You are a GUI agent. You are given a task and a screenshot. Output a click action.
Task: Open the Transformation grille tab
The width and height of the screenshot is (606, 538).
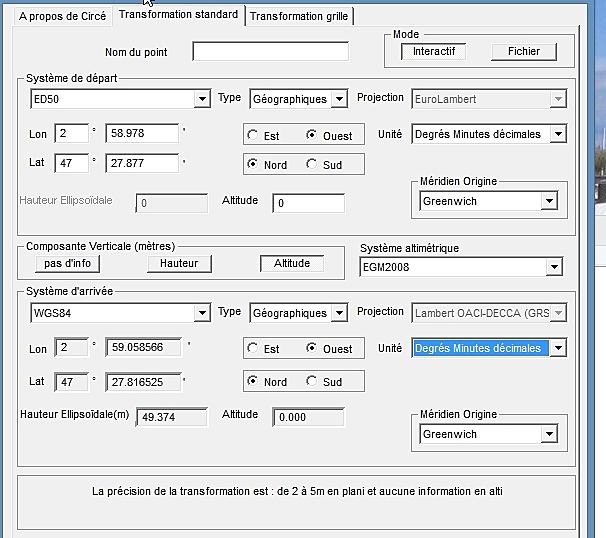299,16
